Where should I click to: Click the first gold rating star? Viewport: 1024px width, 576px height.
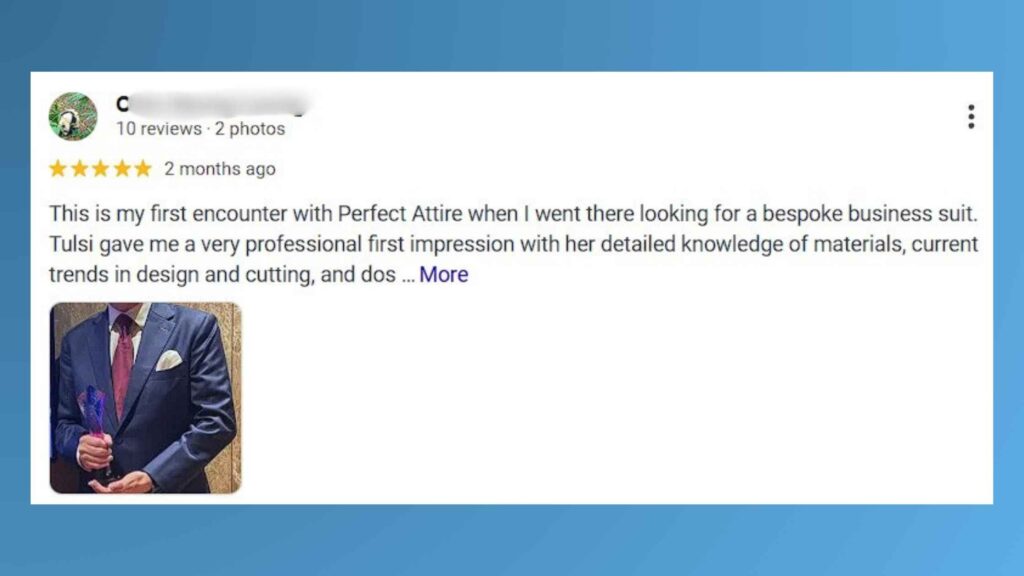point(58,169)
